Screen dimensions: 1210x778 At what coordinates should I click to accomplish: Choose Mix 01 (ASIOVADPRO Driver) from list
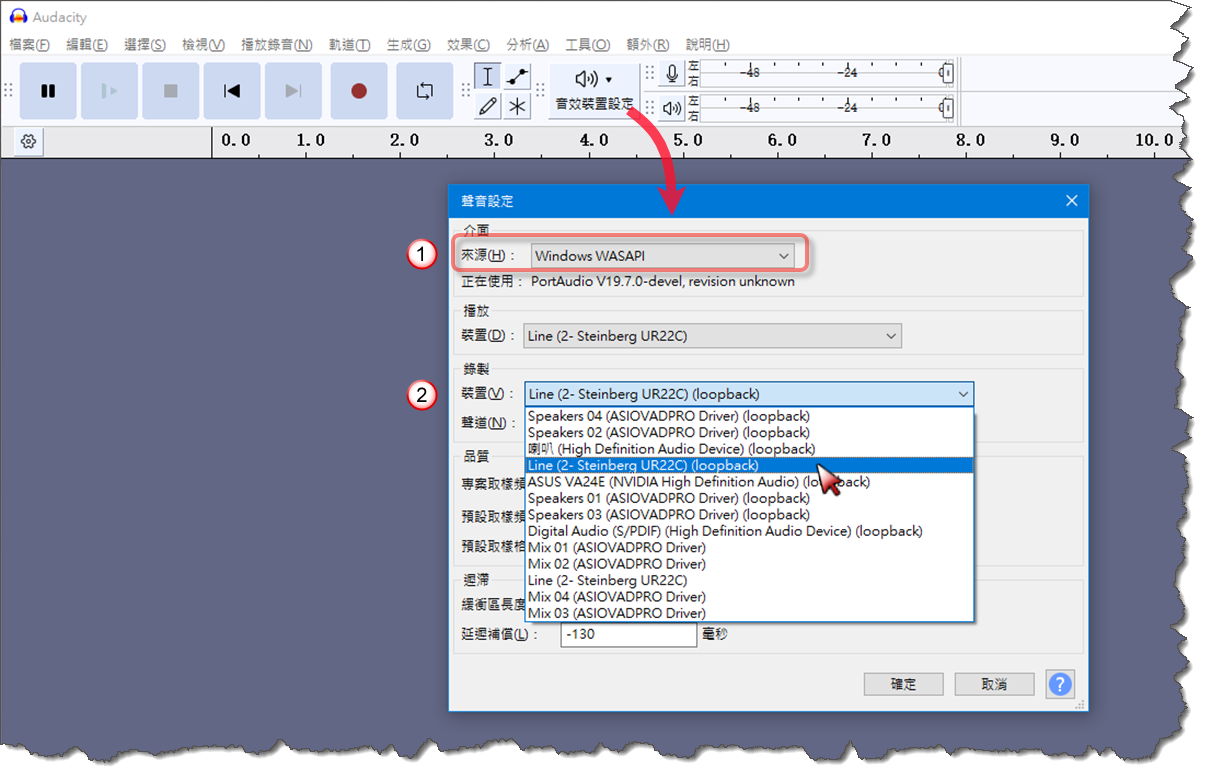click(x=749, y=547)
